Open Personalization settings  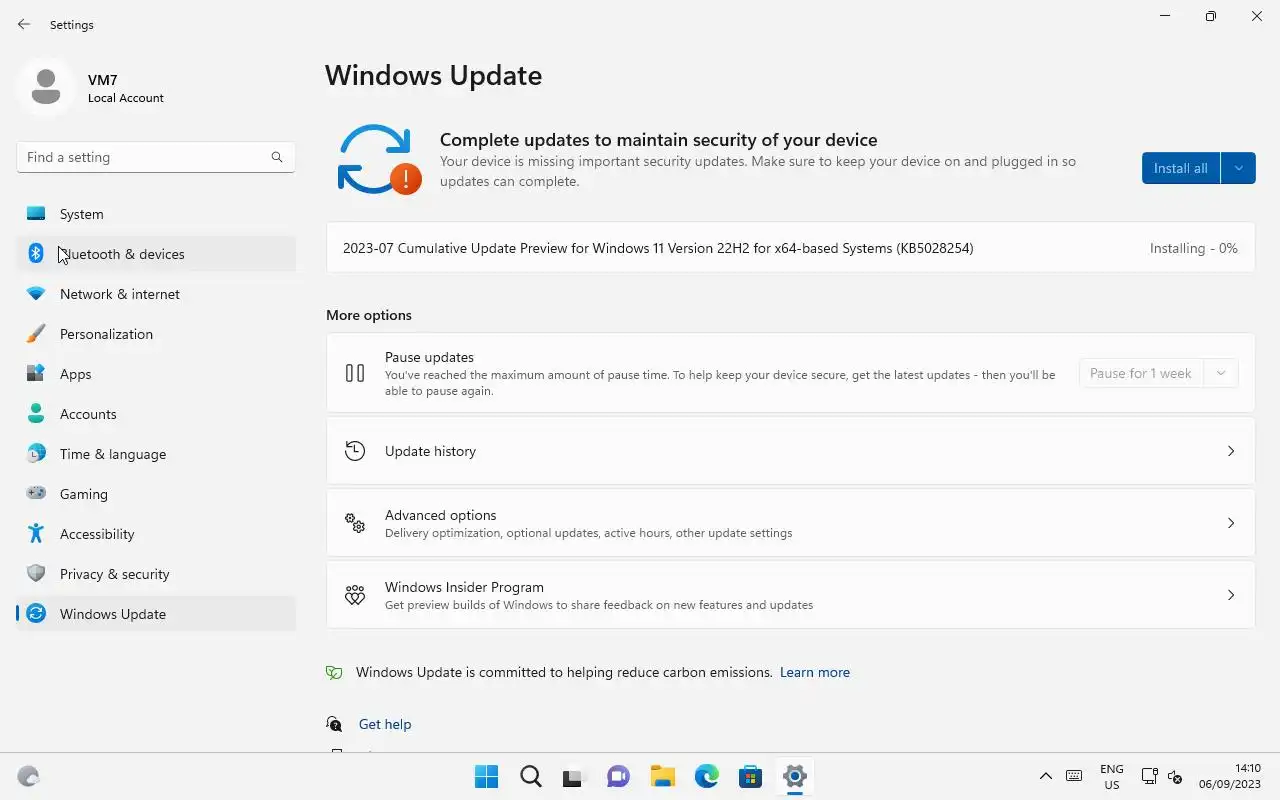[156, 334]
